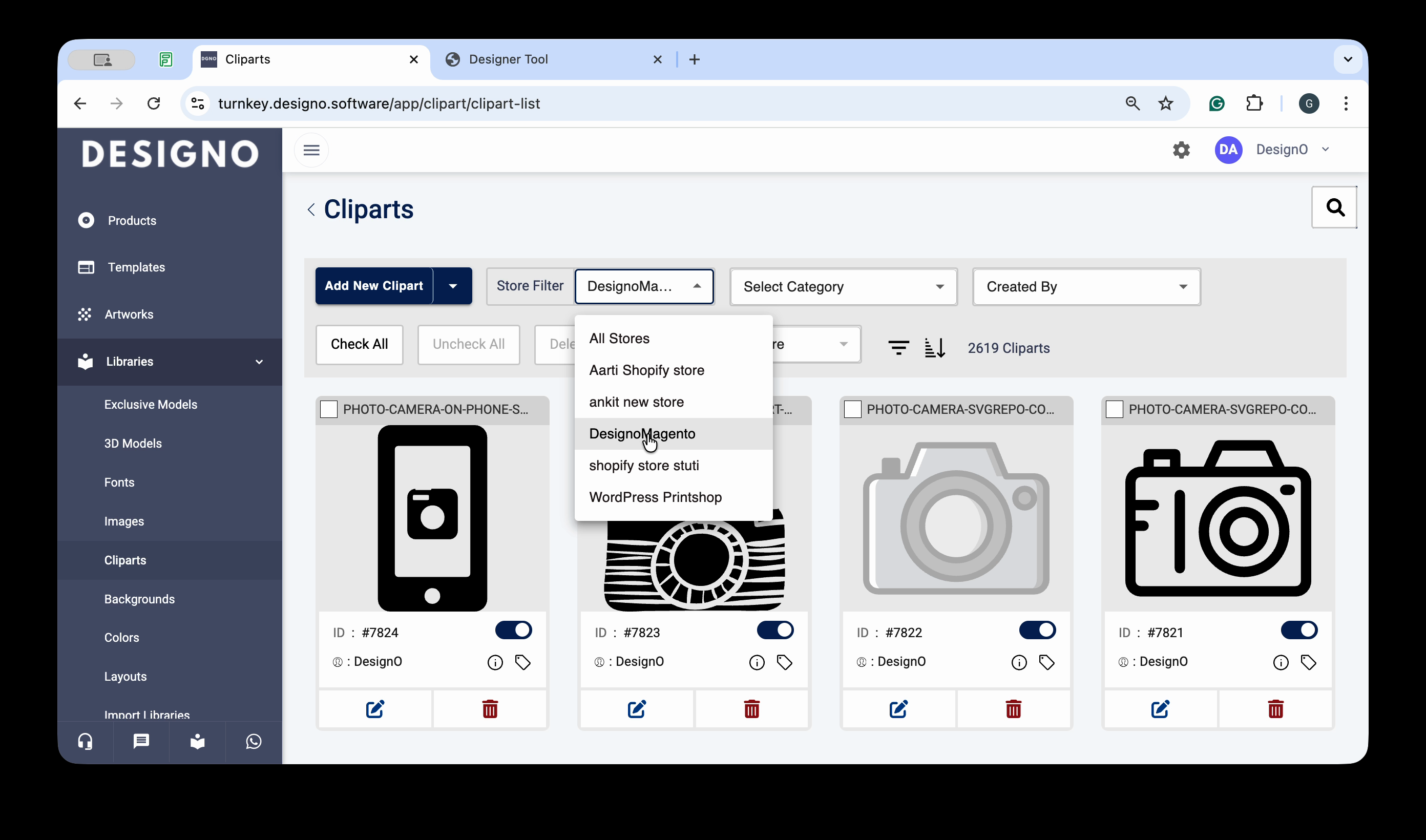Image resolution: width=1426 pixels, height=840 pixels.
Task: Delete clipart ID #7822 with trash icon
Action: 1013,709
